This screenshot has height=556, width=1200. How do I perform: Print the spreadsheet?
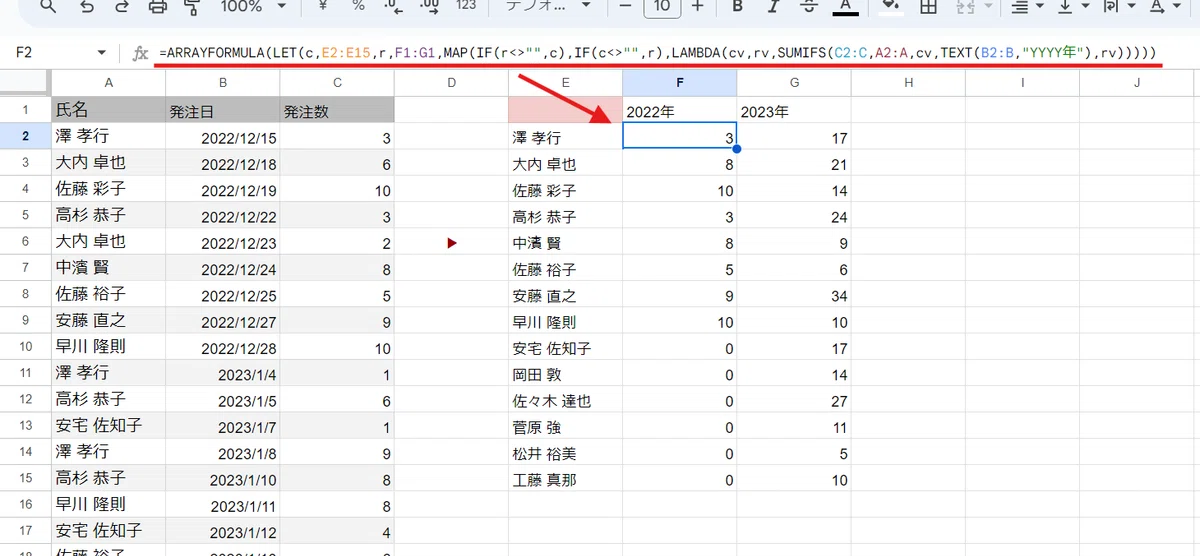click(157, 7)
